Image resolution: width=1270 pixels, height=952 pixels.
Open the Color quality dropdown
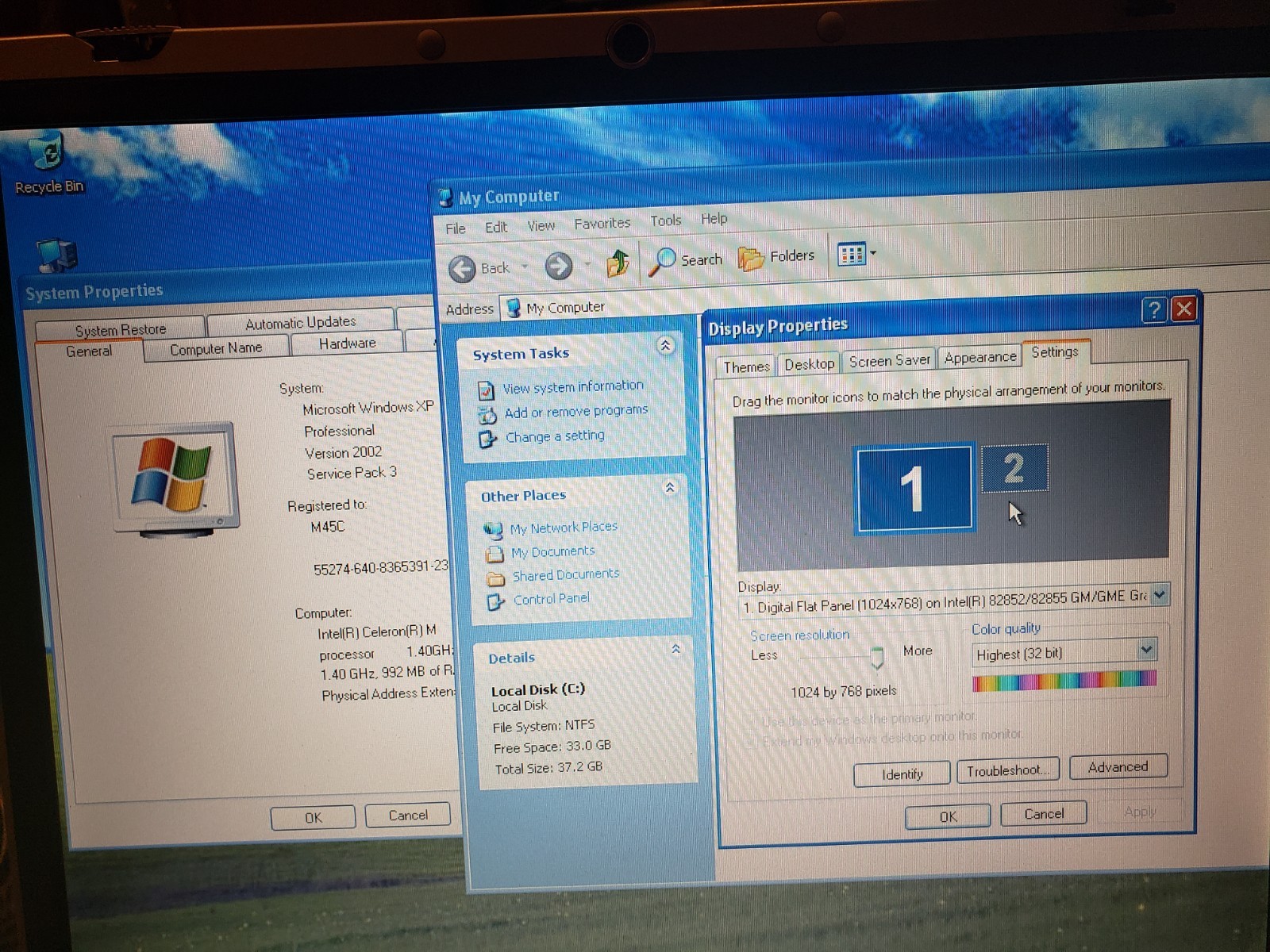tap(1145, 650)
